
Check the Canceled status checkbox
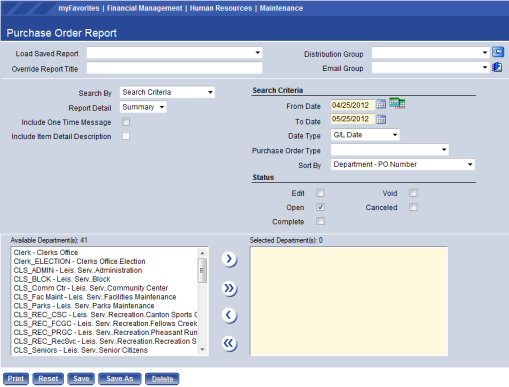point(413,207)
